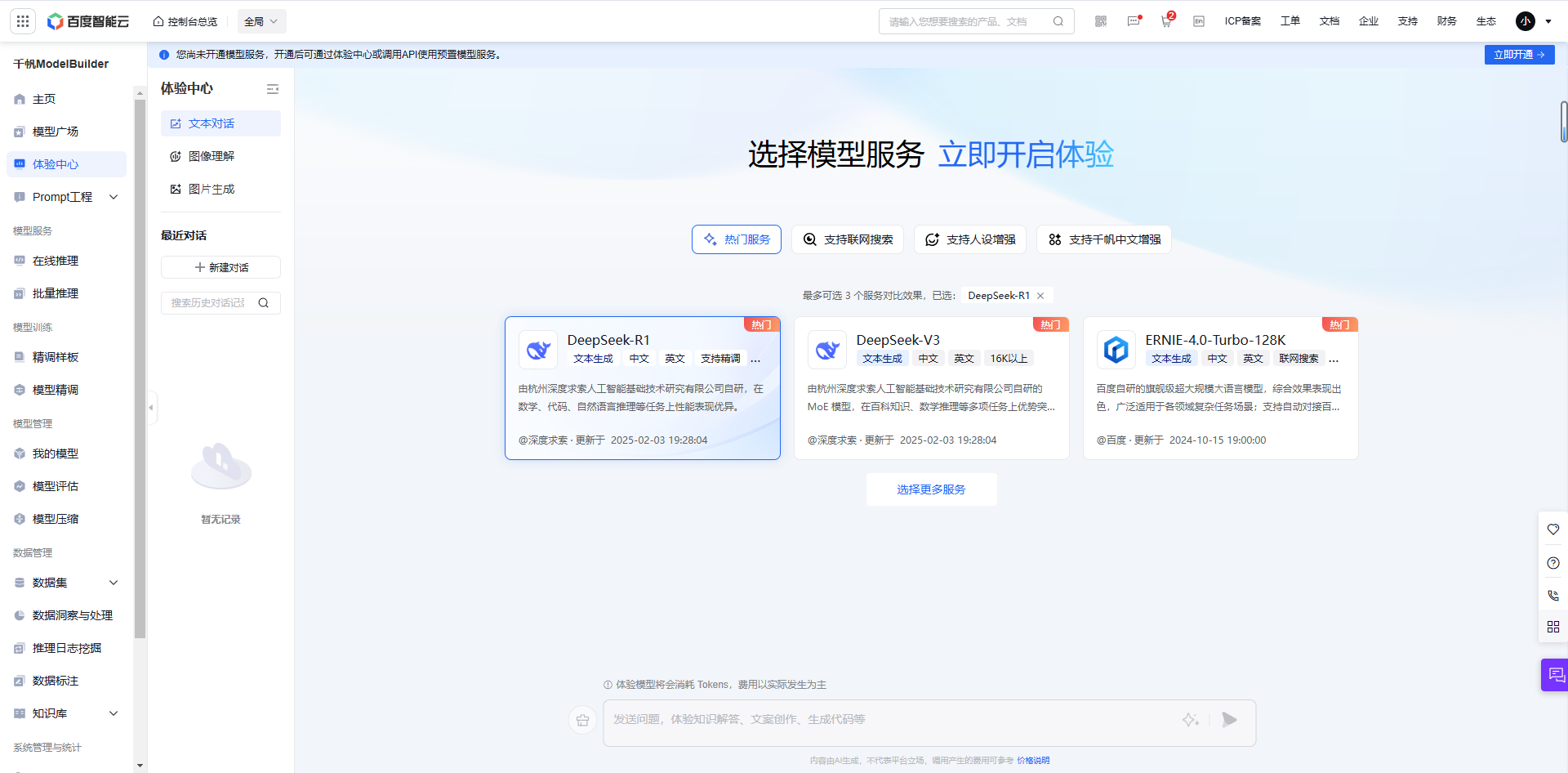
Task: Open 在线推理 in the sidebar
Action: 66,261
